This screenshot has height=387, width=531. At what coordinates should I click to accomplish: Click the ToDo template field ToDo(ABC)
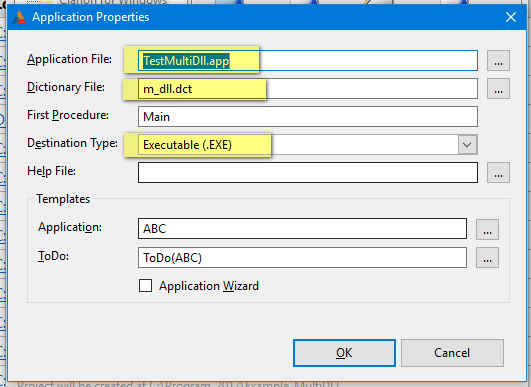[302, 258]
